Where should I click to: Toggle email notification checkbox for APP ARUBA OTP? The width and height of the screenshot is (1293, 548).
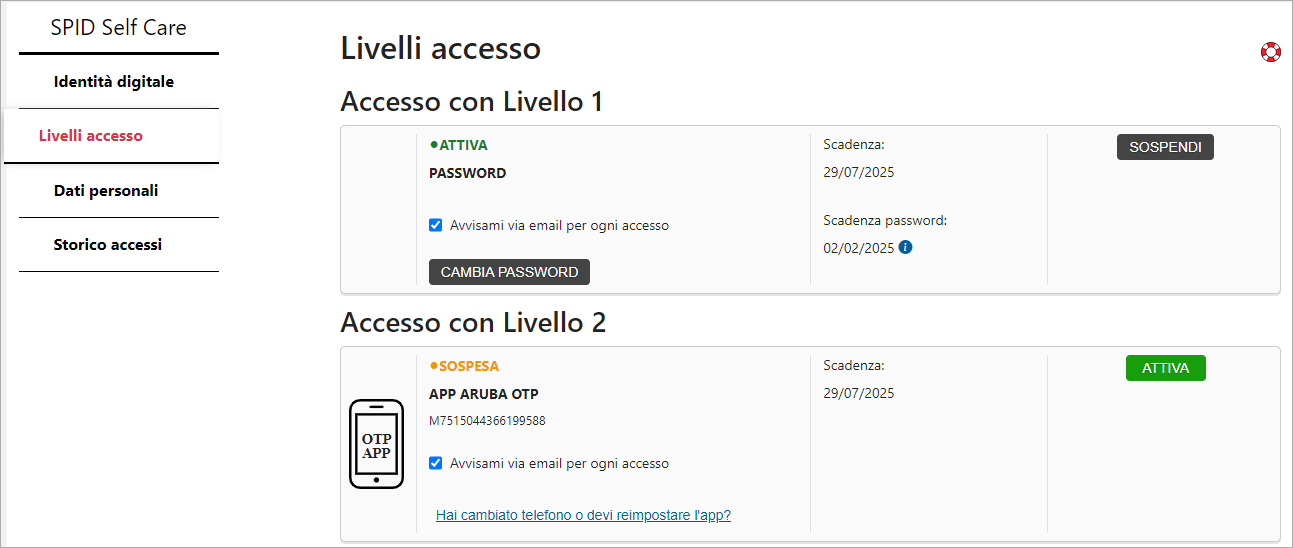coord(436,463)
